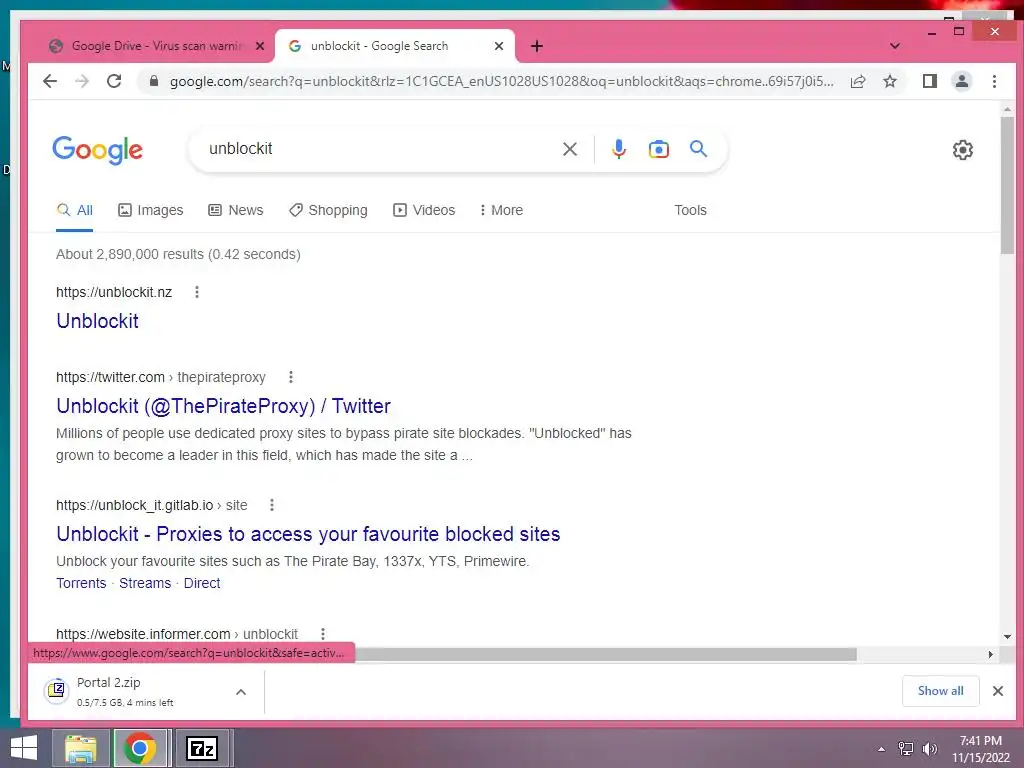The height and width of the screenshot is (768, 1024).
Task: Open 7-Zip from the taskbar
Action: pyautogui.click(x=202, y=748)
